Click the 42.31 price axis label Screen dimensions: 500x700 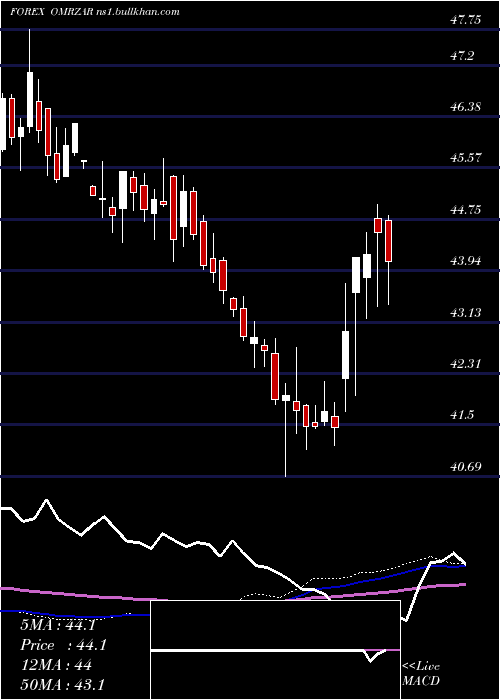(x=466, y=363)
